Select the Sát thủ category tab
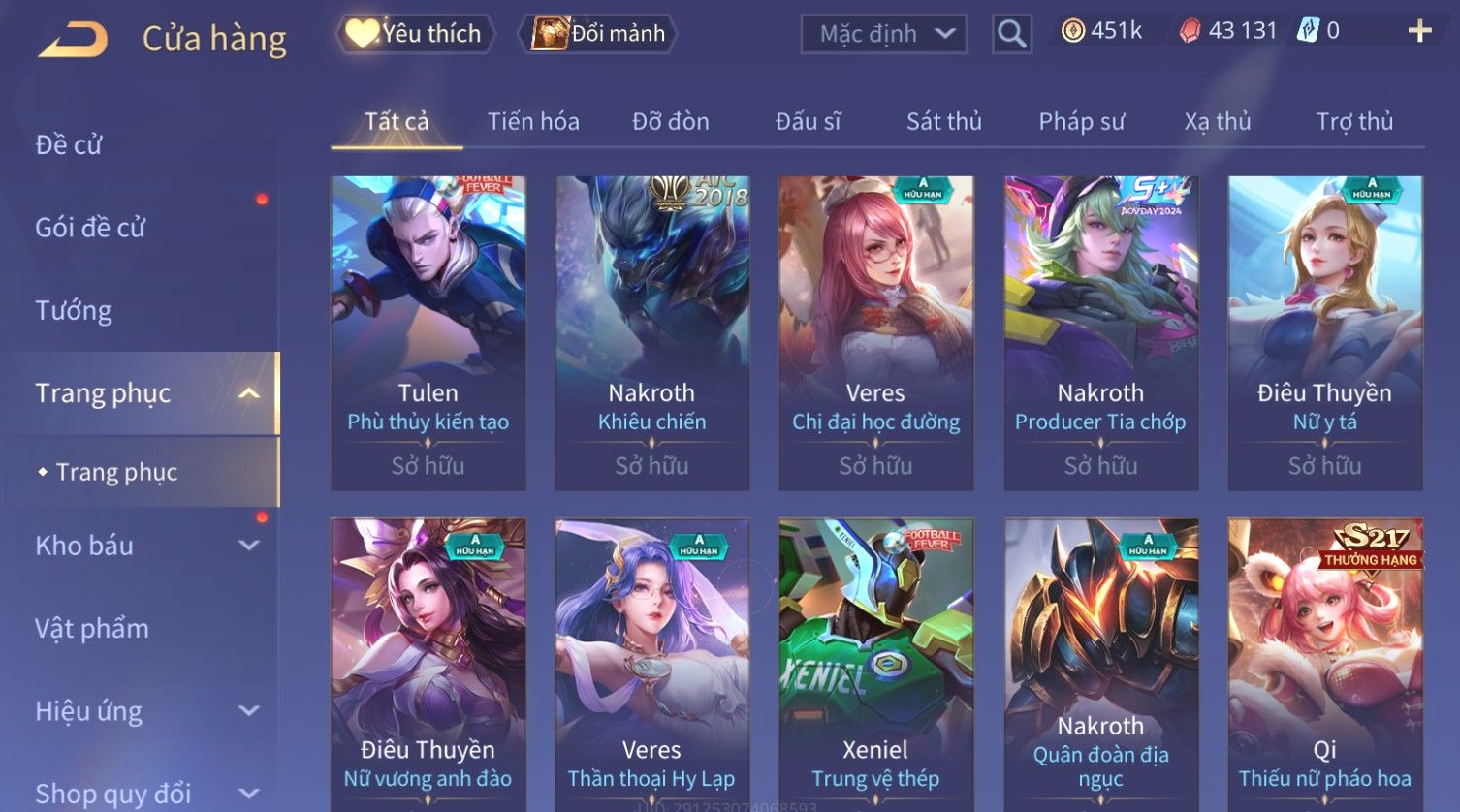Image resolution: width=1460 pixels, height=812 pixels. pyautogui.click(x=943, y=121)
